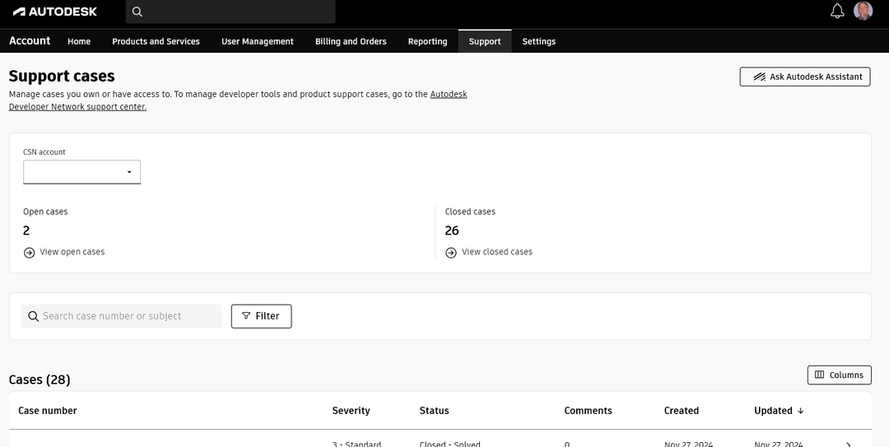
Task: Sort by Severity column header
Action: 351,411
